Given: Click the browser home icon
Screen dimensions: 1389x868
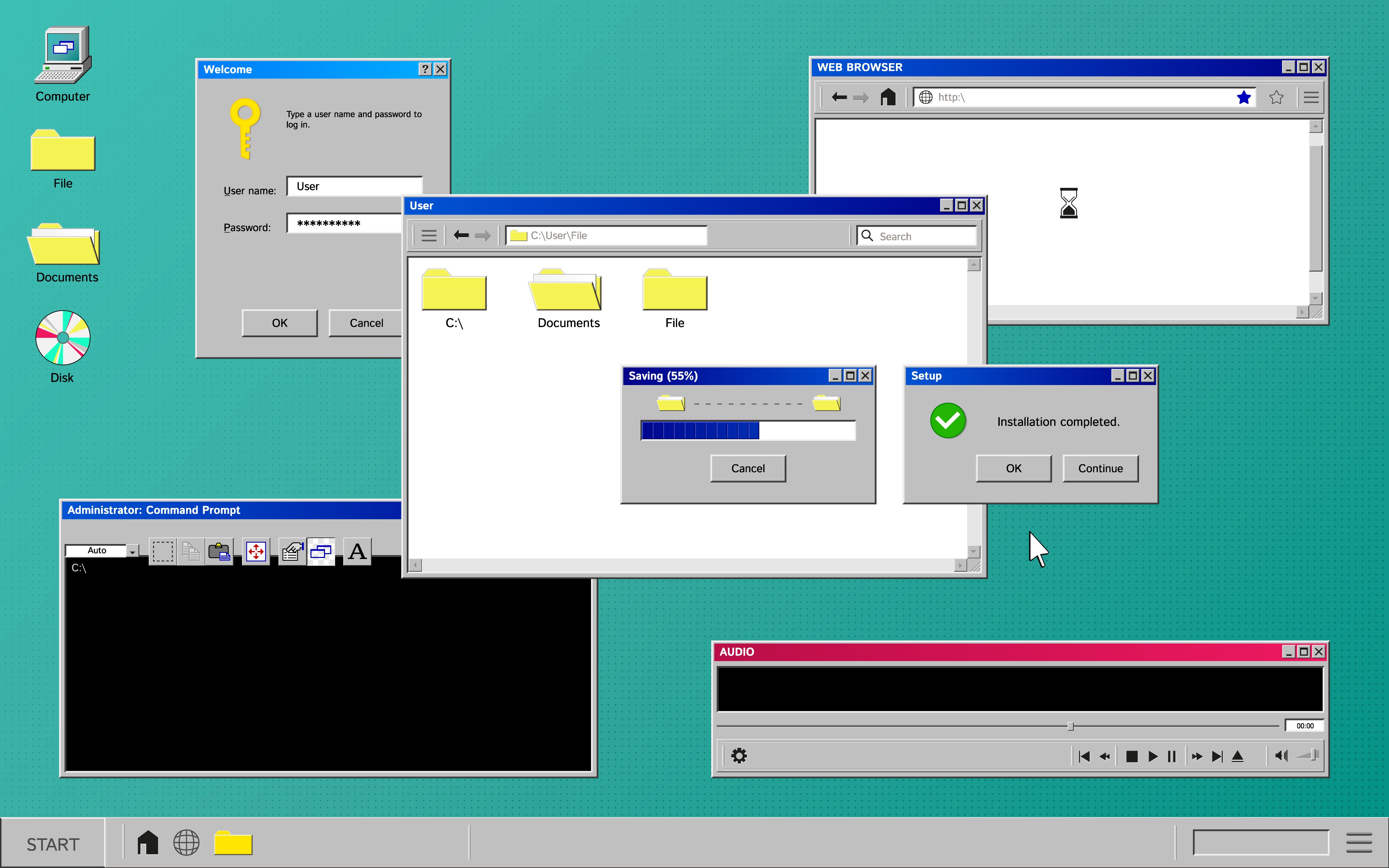Looking at the screenshot, I should point(887,97).
